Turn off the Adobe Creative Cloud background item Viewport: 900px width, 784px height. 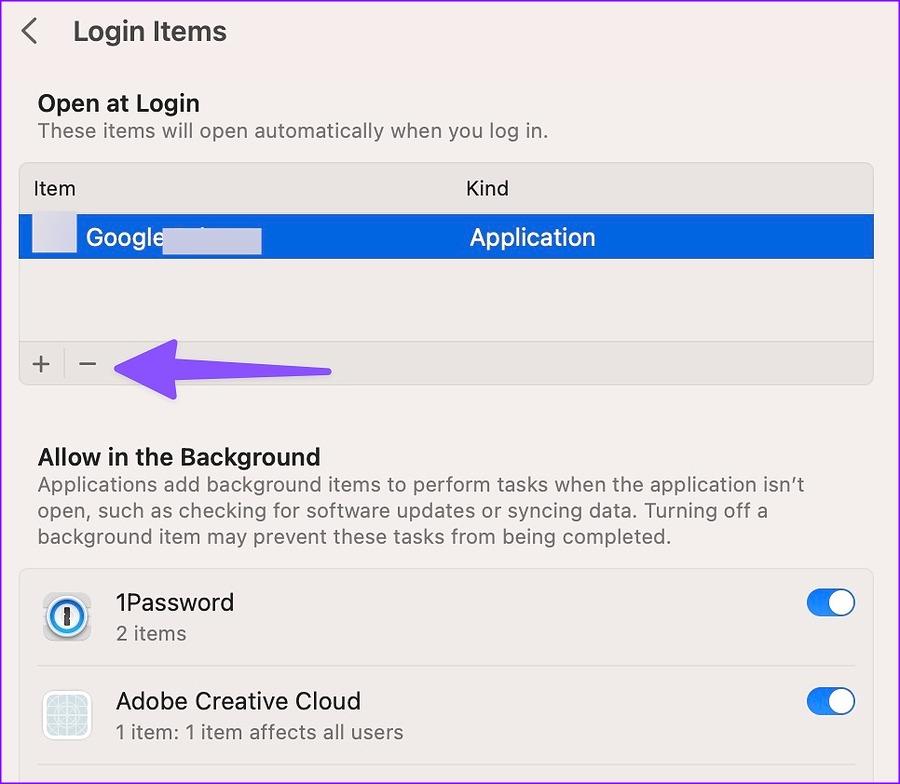point(831,701)
